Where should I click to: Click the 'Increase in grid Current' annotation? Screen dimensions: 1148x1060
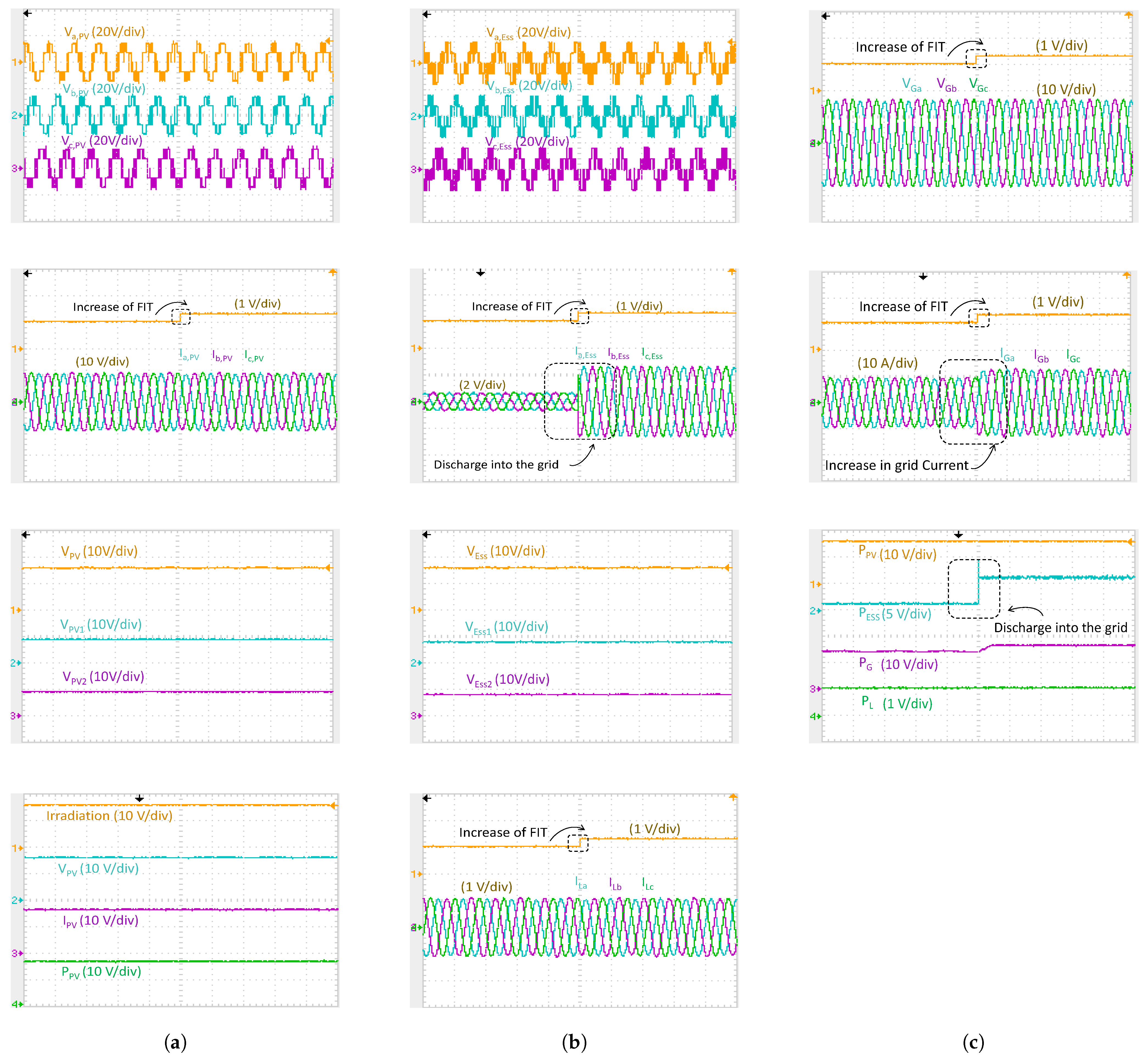[896, 465]
